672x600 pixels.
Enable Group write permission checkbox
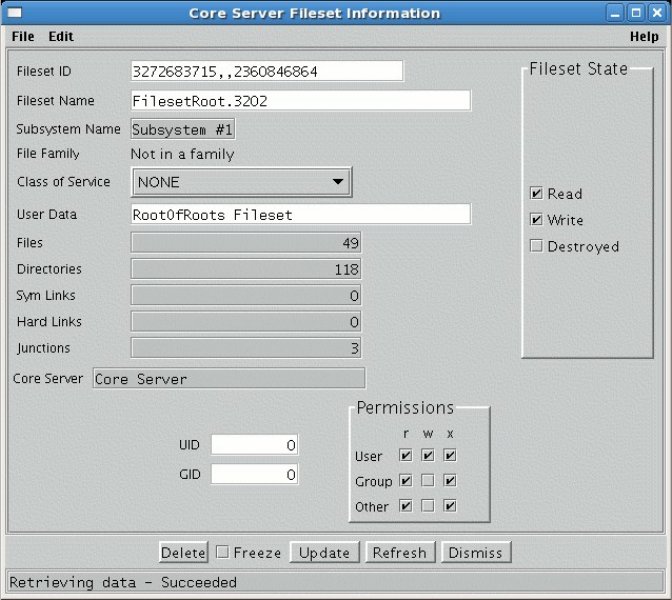(x=427, y=480)
